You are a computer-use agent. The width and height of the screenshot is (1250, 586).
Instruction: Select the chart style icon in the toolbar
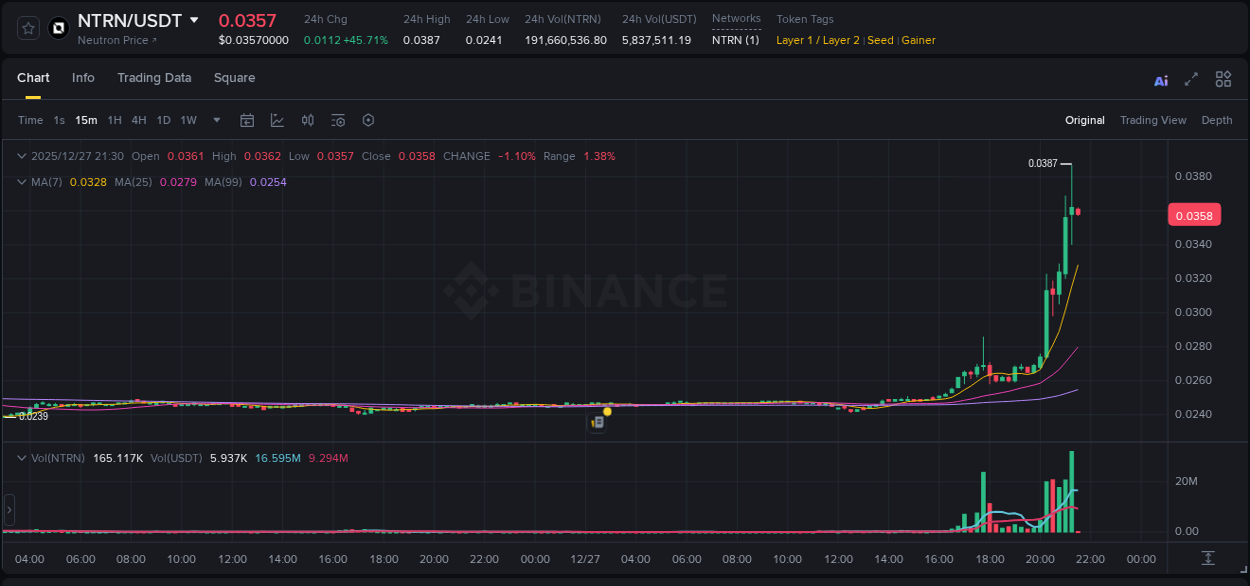tap(277, 120)
